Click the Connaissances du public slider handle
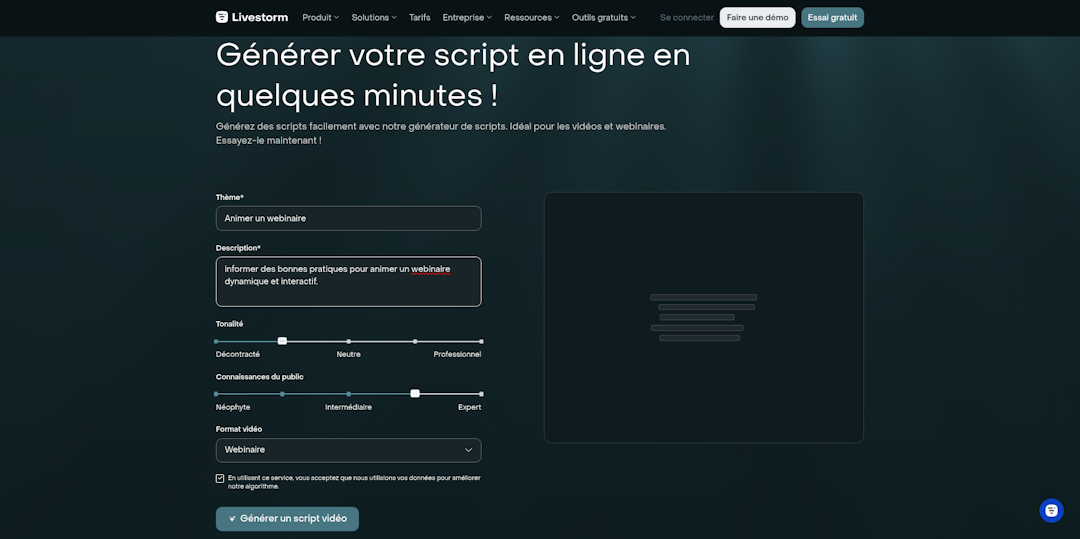Screen dimensions: 1080x539 pos(415,394)
